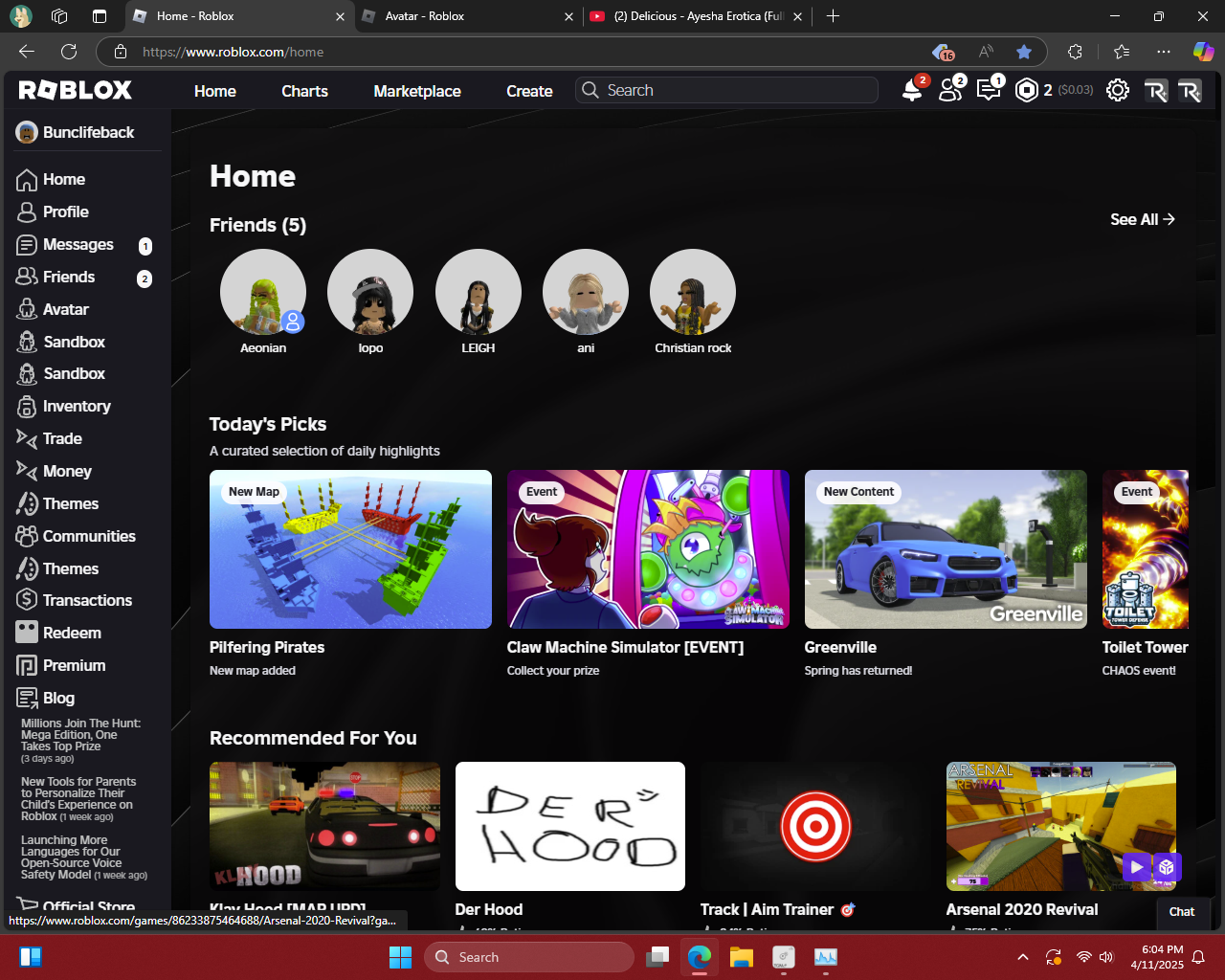Viewport: 1225px width, 980px height.
Task: Click the extension icon with 16 badge
Action: 944,52
